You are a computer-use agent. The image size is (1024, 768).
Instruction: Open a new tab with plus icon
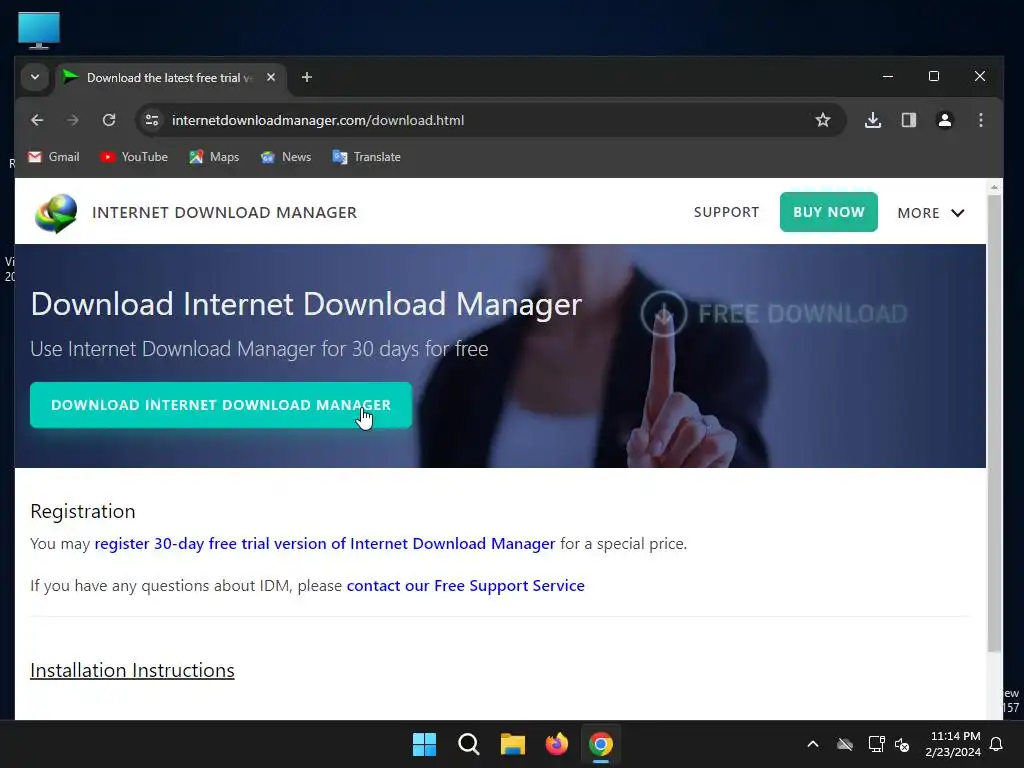[x=306, y=78]
